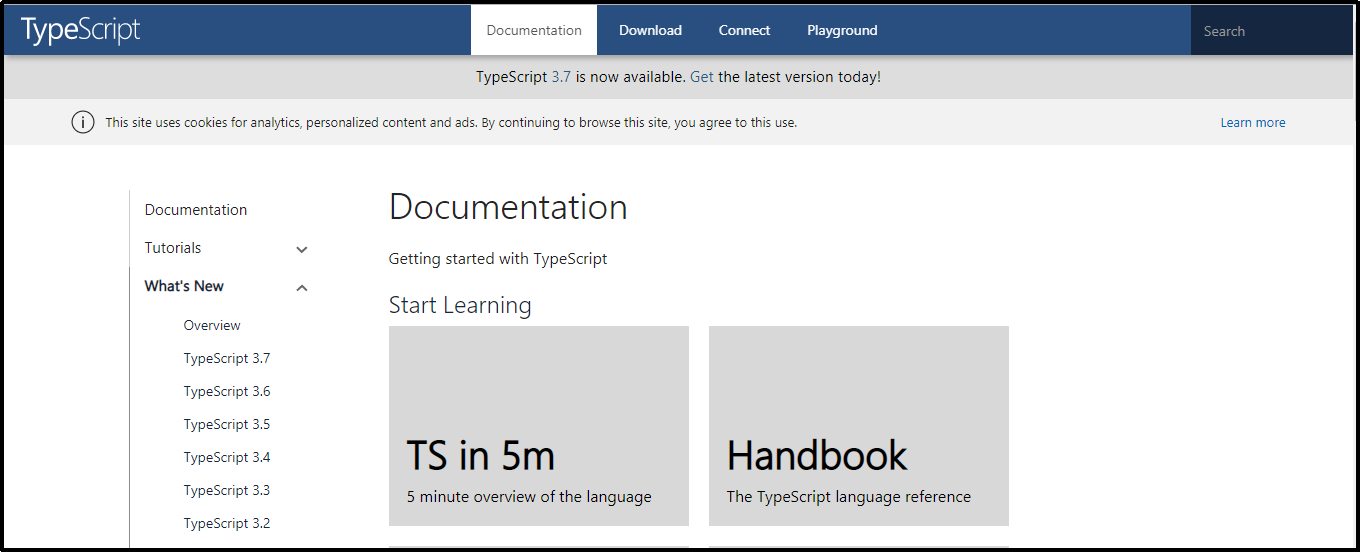
Task: Go to the Download page
Action: (650, 30)
